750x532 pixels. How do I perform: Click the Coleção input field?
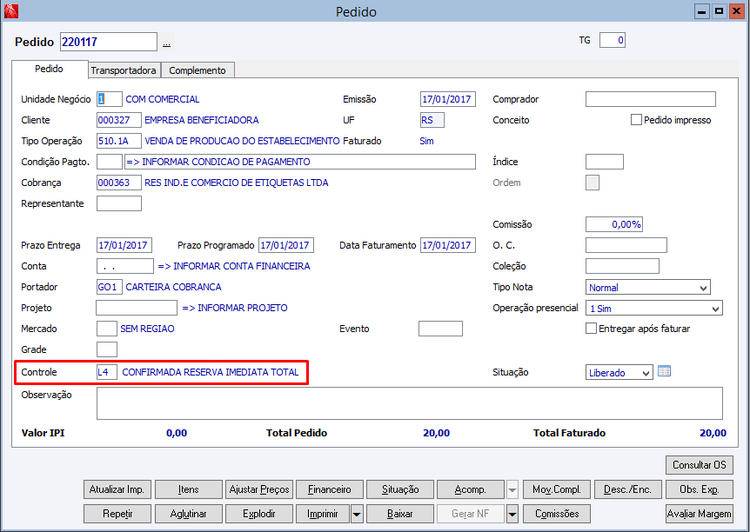[x=622, y=266]
